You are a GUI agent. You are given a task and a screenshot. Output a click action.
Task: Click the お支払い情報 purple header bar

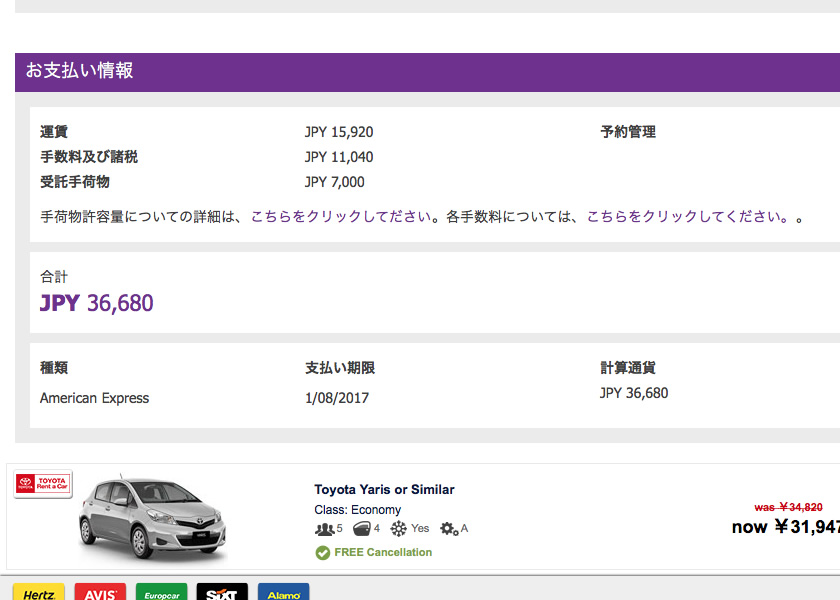click(x=428, y=72)
